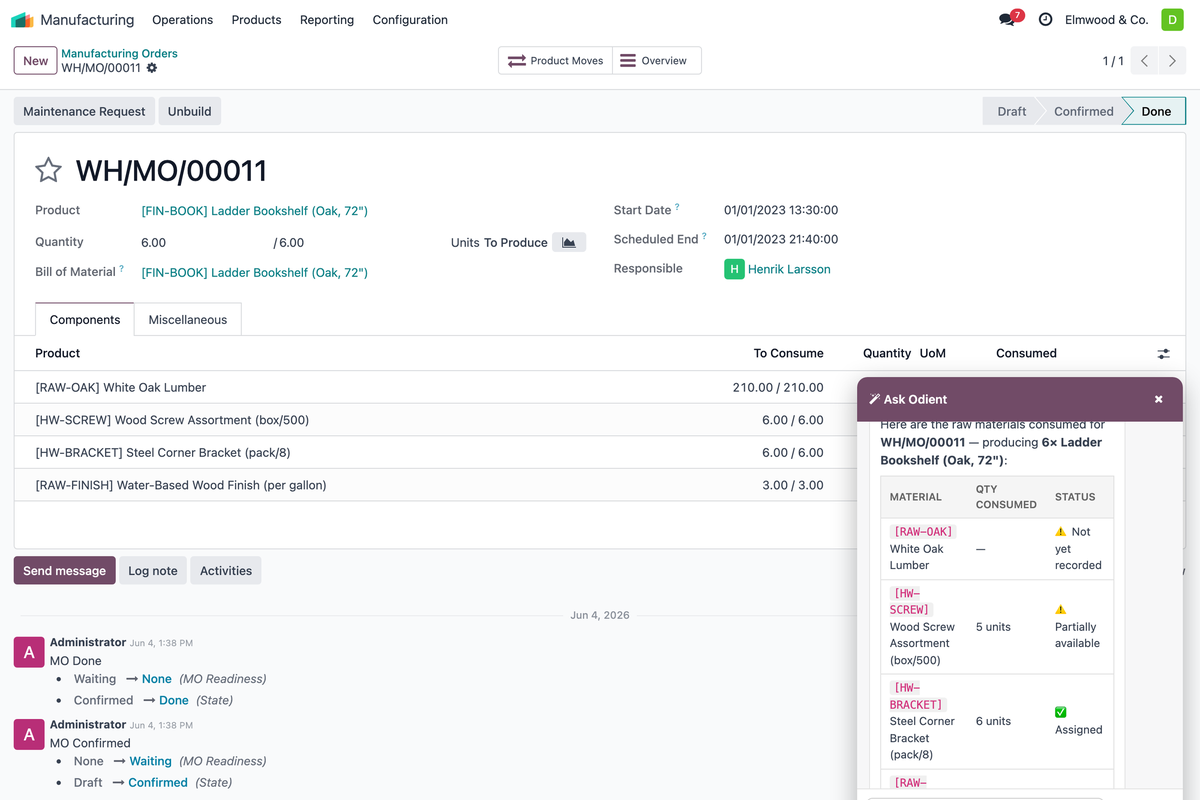
Task: Open the Activities button in chatter
Action: pos(226,571)
